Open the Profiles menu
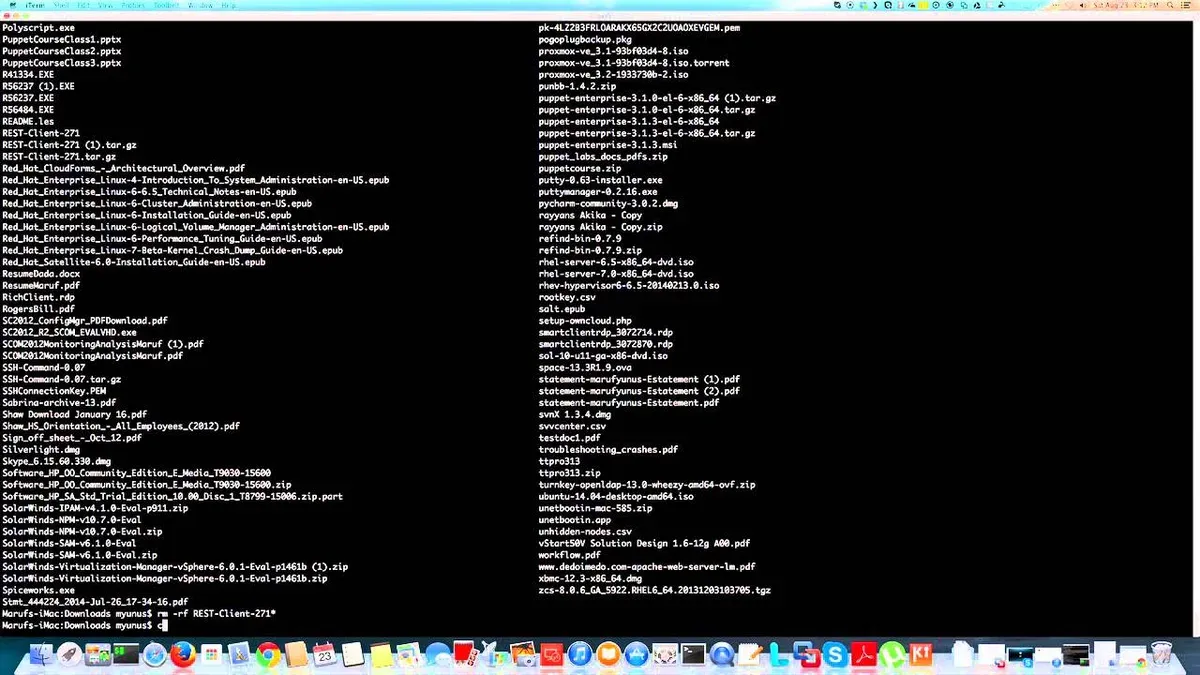 click(x=133, y=5)
